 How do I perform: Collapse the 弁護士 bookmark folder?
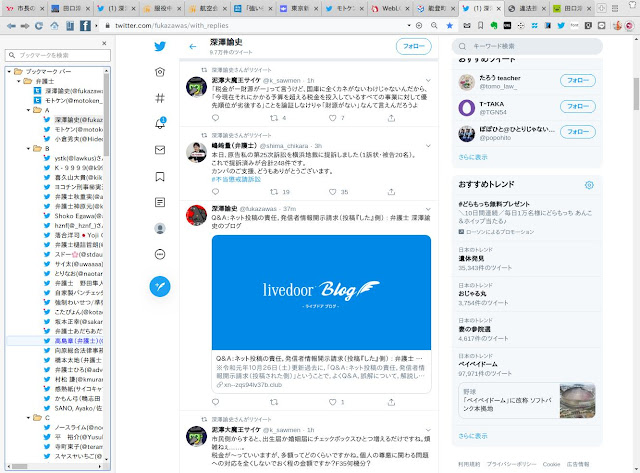(19, 81)
